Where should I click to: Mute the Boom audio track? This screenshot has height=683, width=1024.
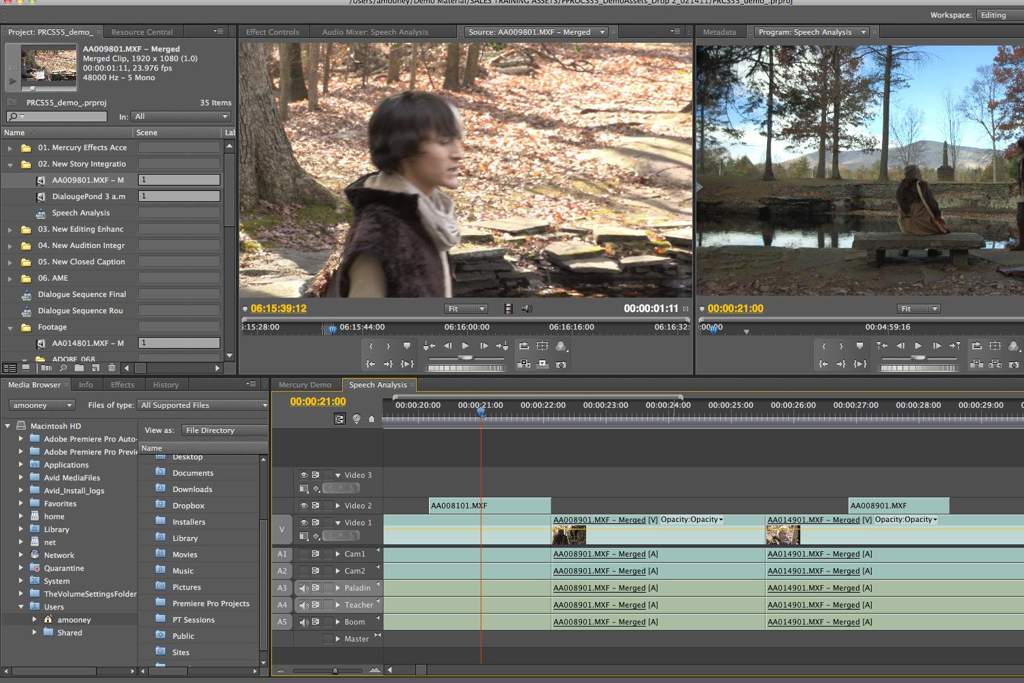[304, 622]
